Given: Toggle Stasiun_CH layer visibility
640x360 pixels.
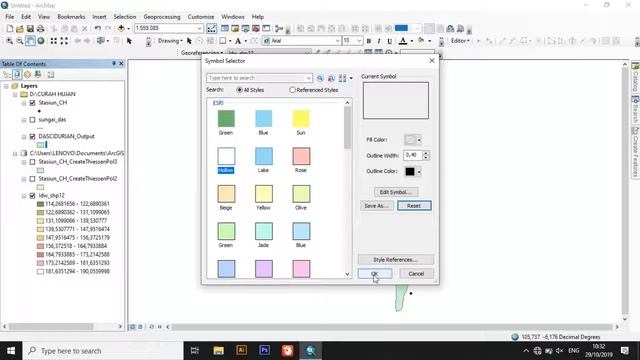Looking at the screenshot, I should click(x=33, y=103).
